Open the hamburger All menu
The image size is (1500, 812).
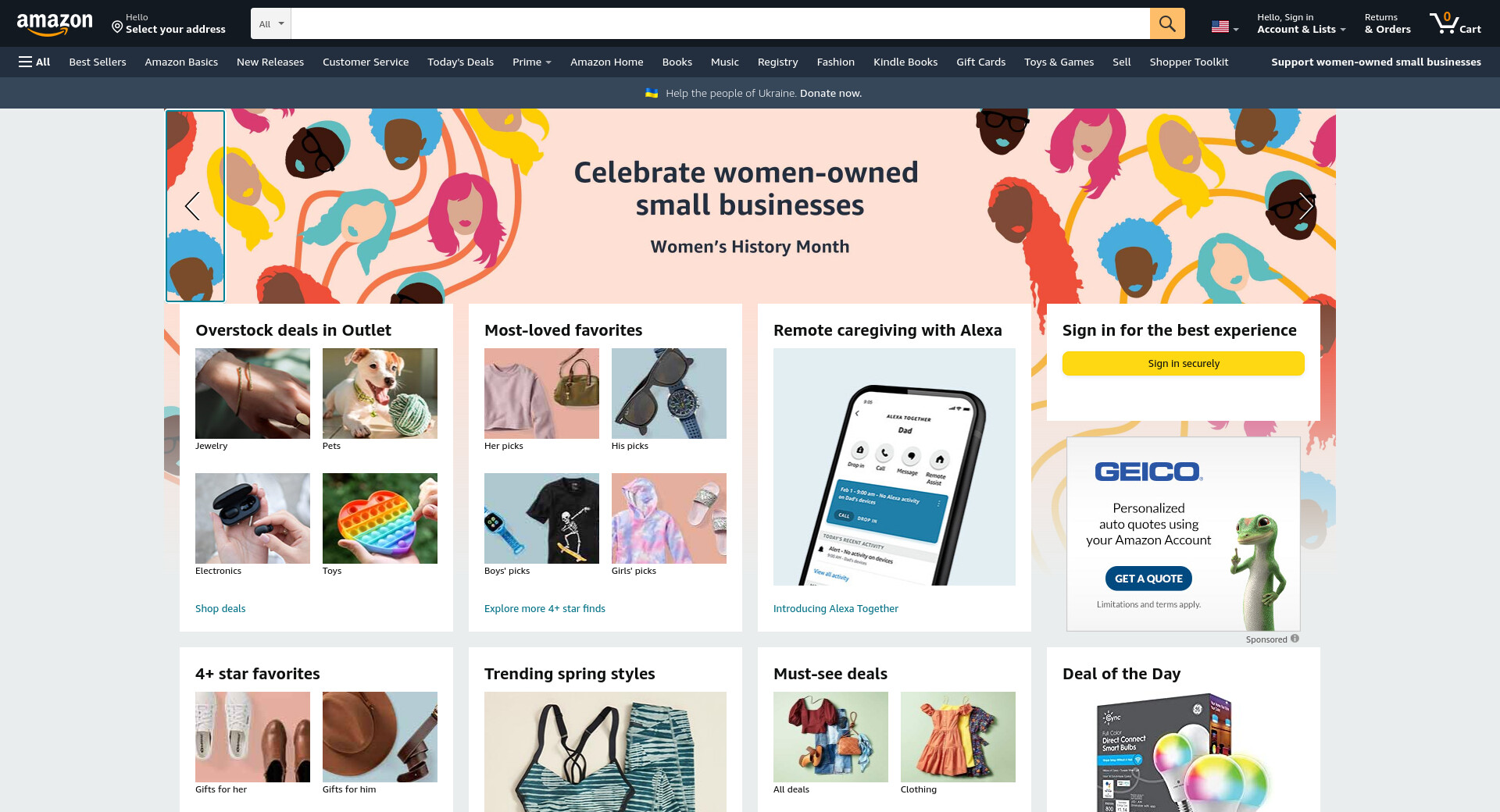(x=34, y=62)
